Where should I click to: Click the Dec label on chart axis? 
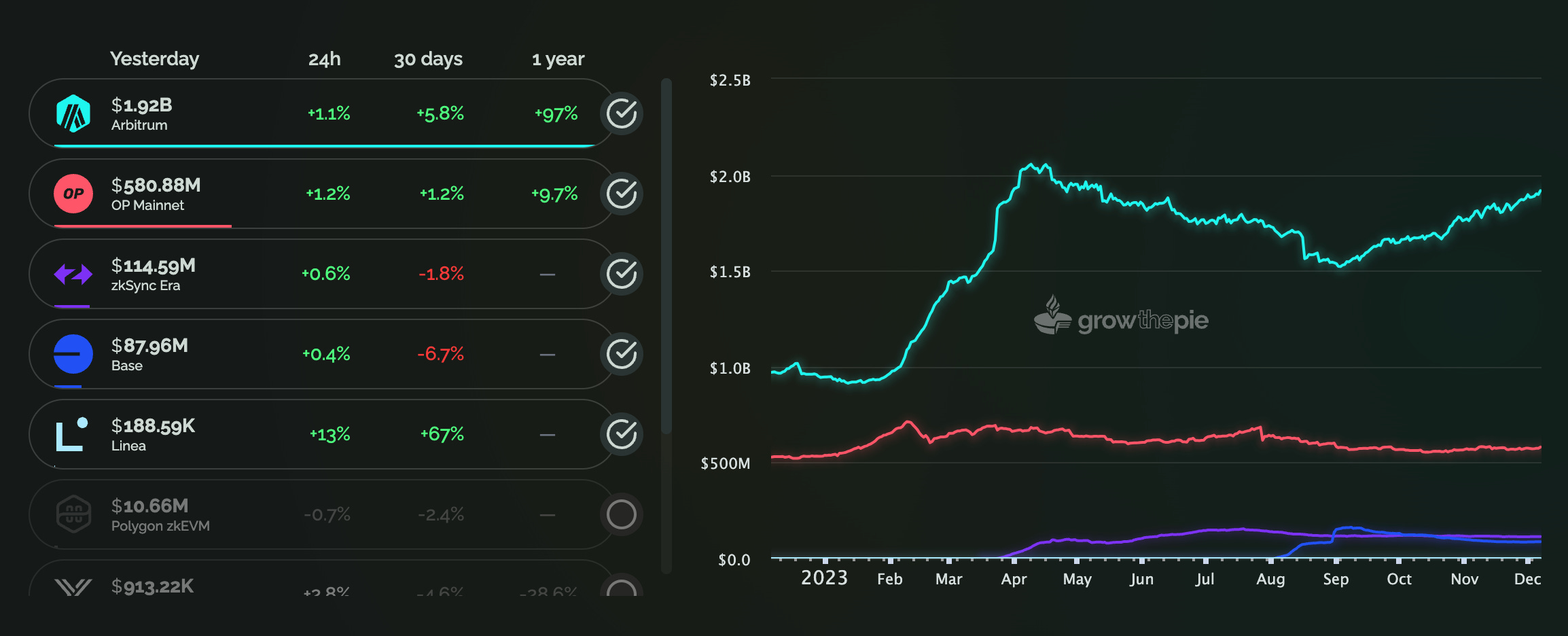tap(1527, 579)
